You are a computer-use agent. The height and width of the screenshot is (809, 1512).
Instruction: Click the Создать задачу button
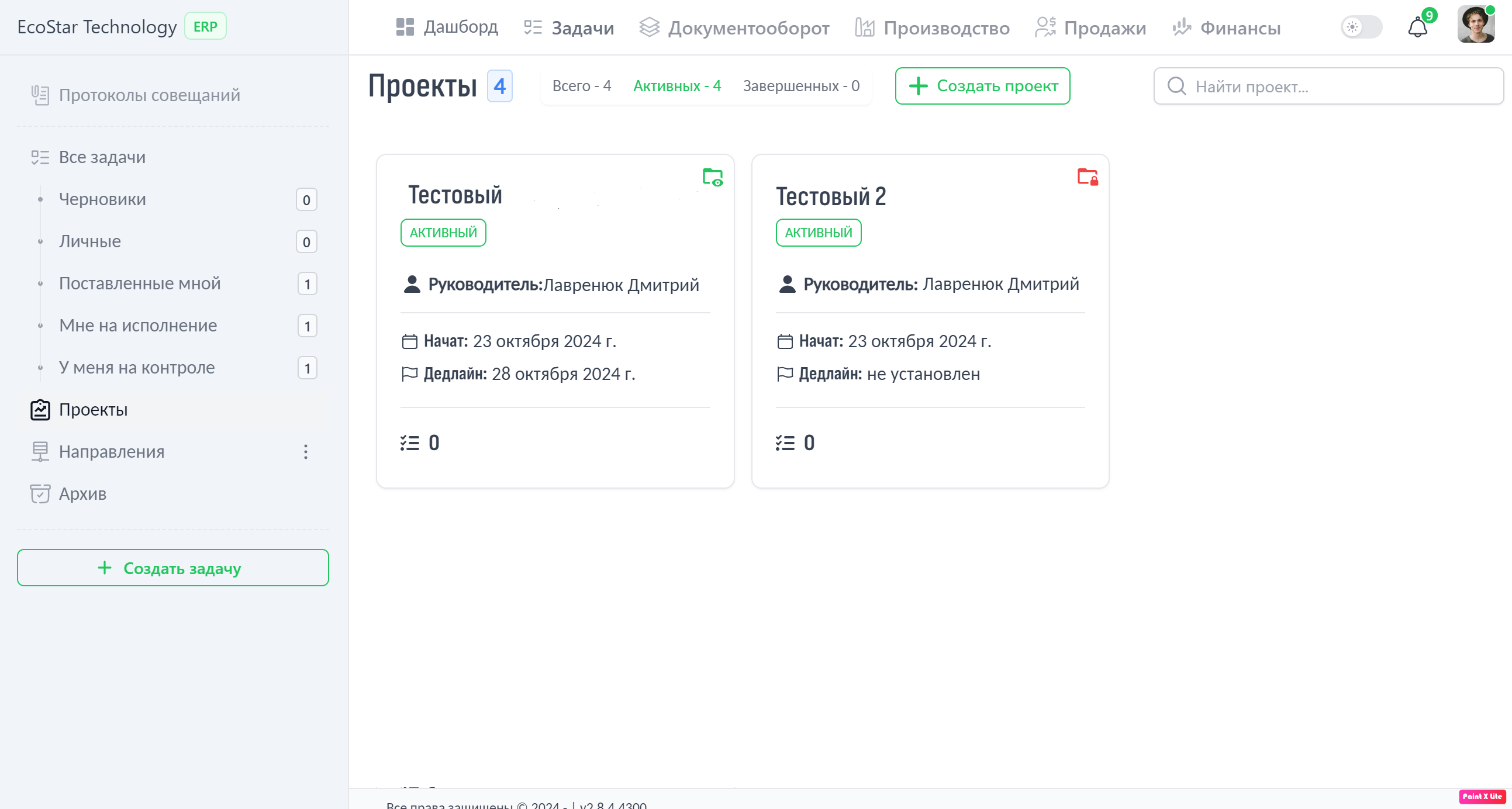(172, 568)
